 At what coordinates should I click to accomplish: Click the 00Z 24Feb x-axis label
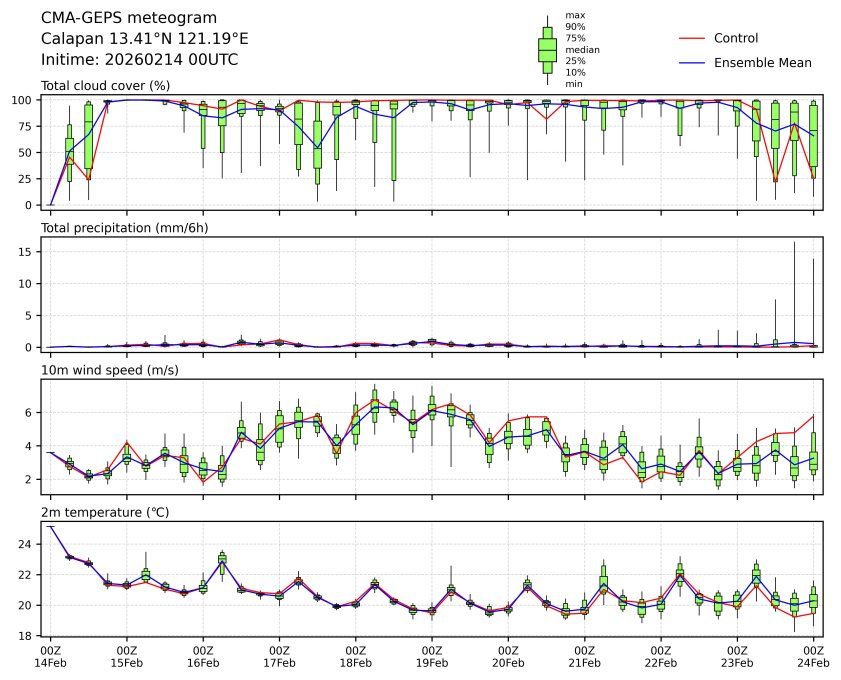coord(813,655)
